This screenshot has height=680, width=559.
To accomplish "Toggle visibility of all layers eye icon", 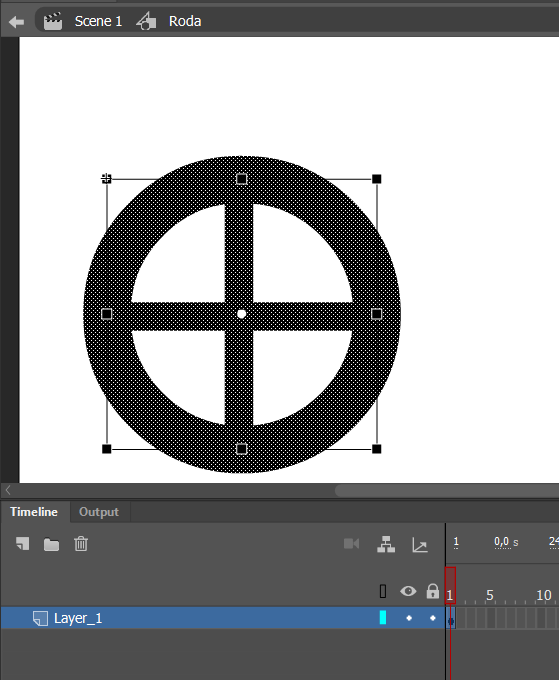I will [x=408, y=591].
